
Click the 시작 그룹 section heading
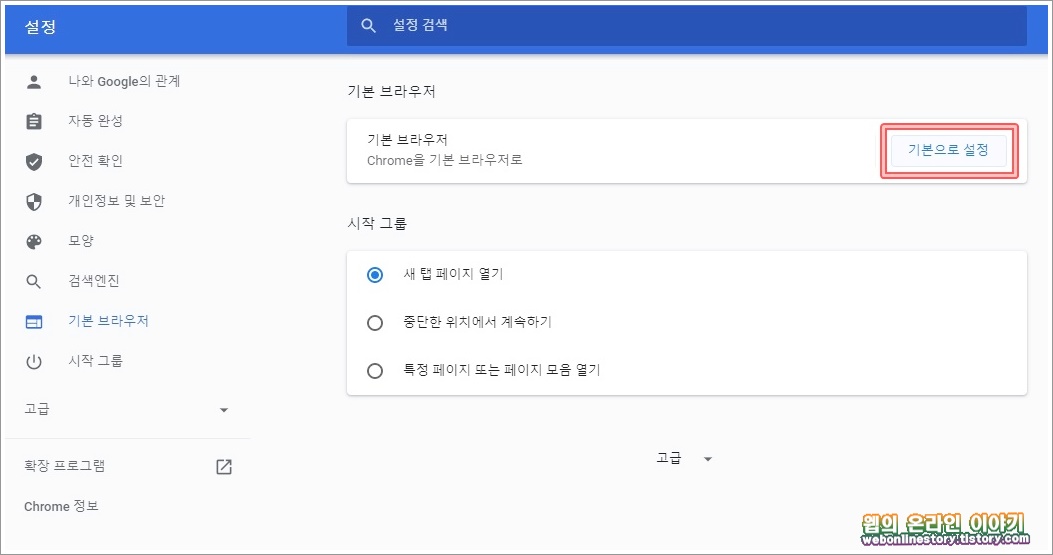(377, 224)
